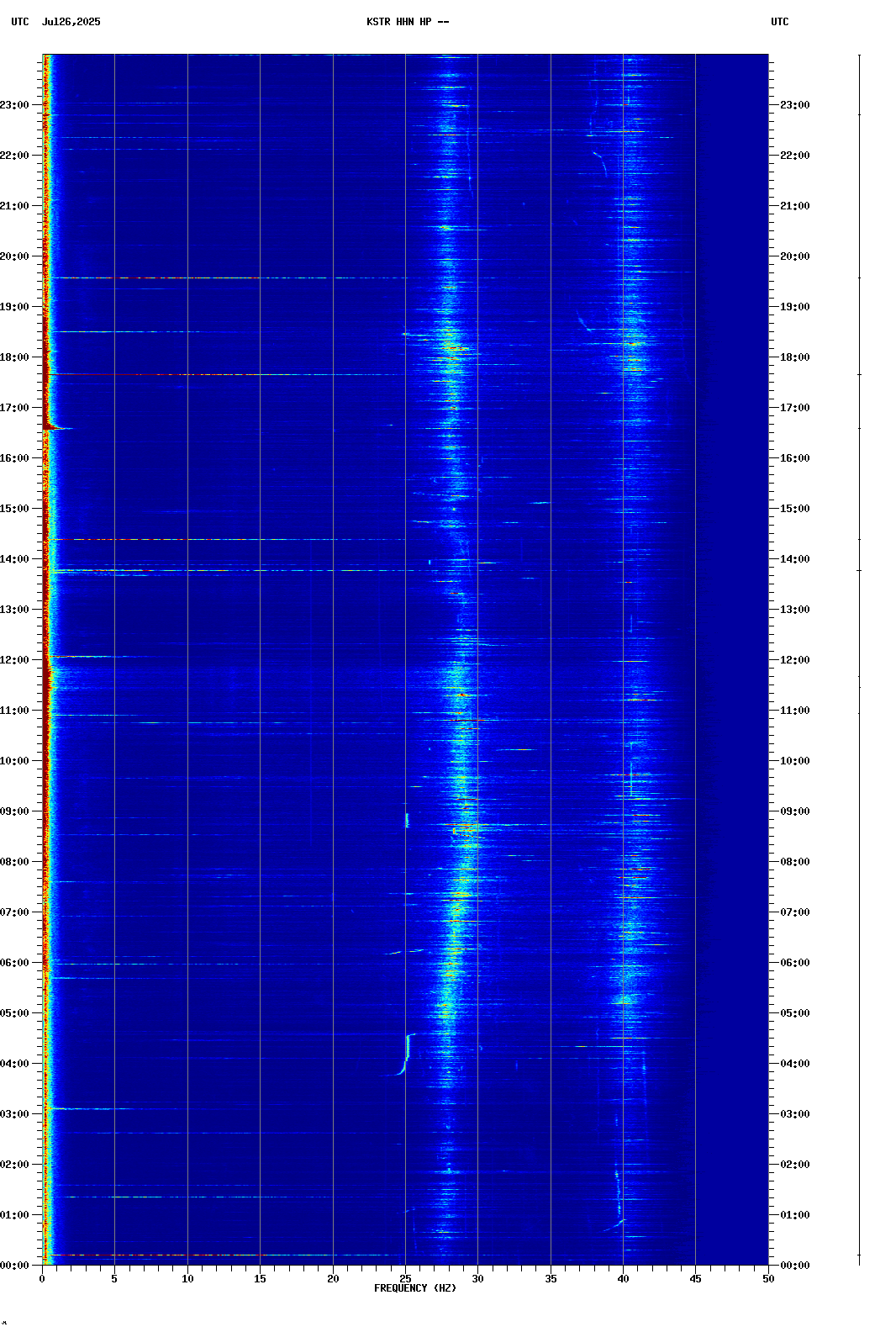Viewport: 896px width, 1332px height.
Task: Click '15:00' on the left time axis
Action: [x=14, y=509]
